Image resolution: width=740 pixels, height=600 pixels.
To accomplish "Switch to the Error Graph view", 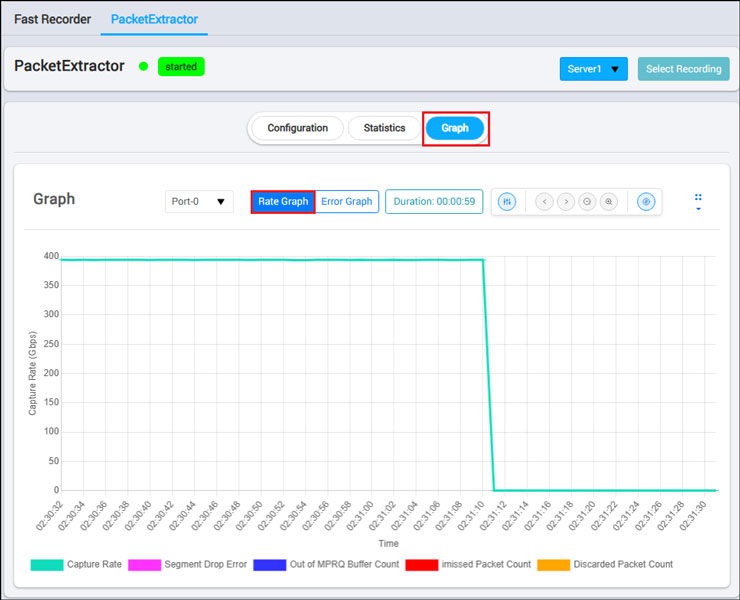I will click(x=346, y=202).
